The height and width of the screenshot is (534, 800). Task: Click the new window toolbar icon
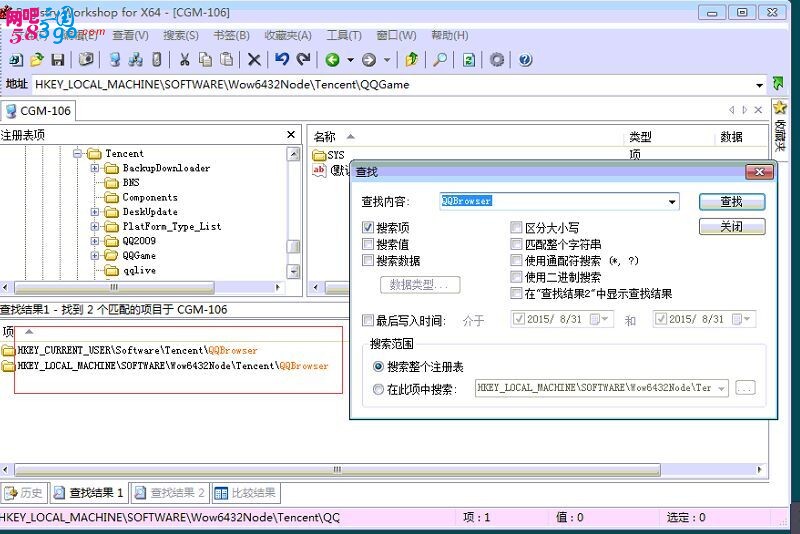tap(16, 60)
